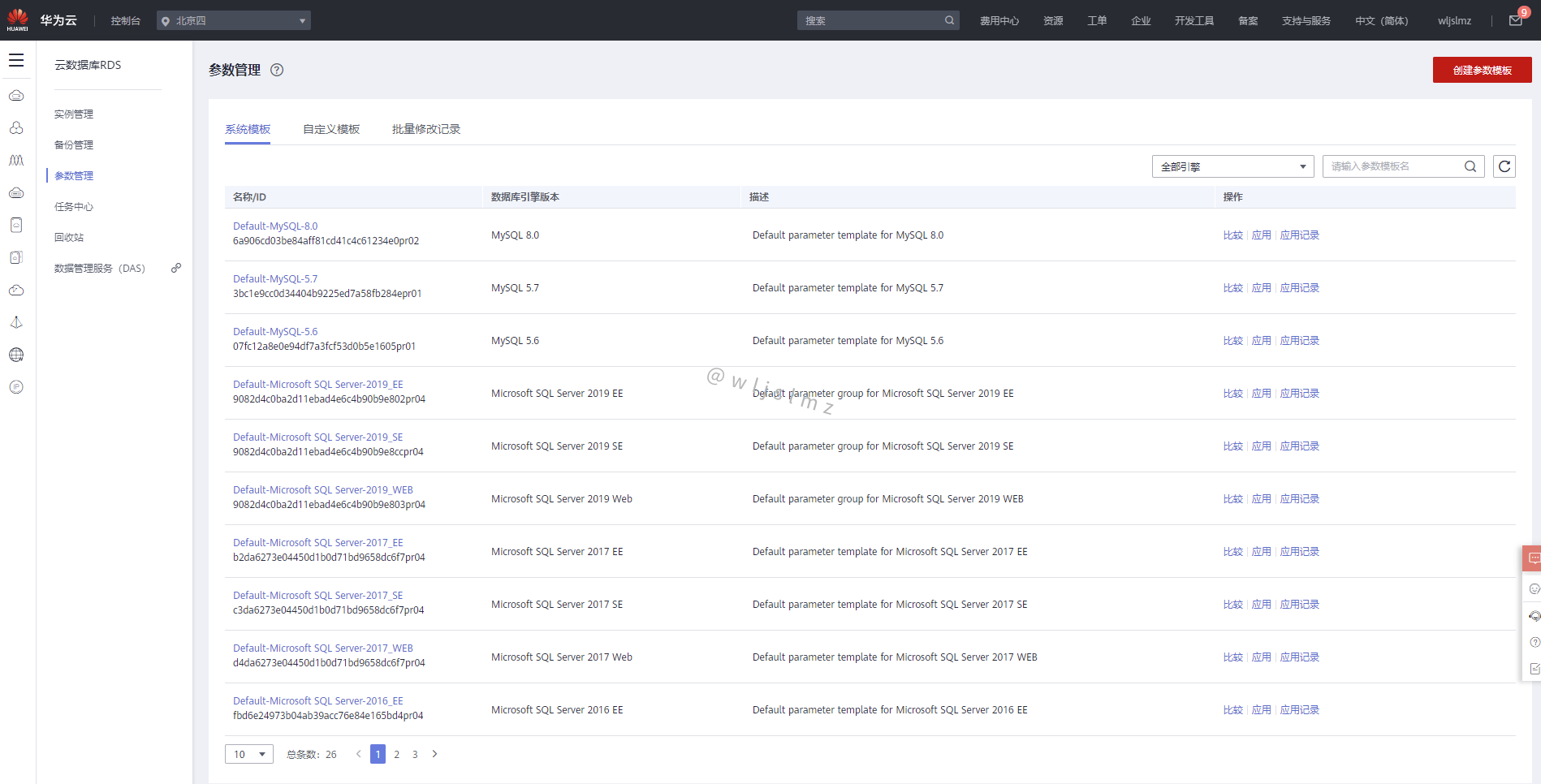Click the 创建参数模板 button
The width and height of the screenshot is (1541, 784).
1482,70
